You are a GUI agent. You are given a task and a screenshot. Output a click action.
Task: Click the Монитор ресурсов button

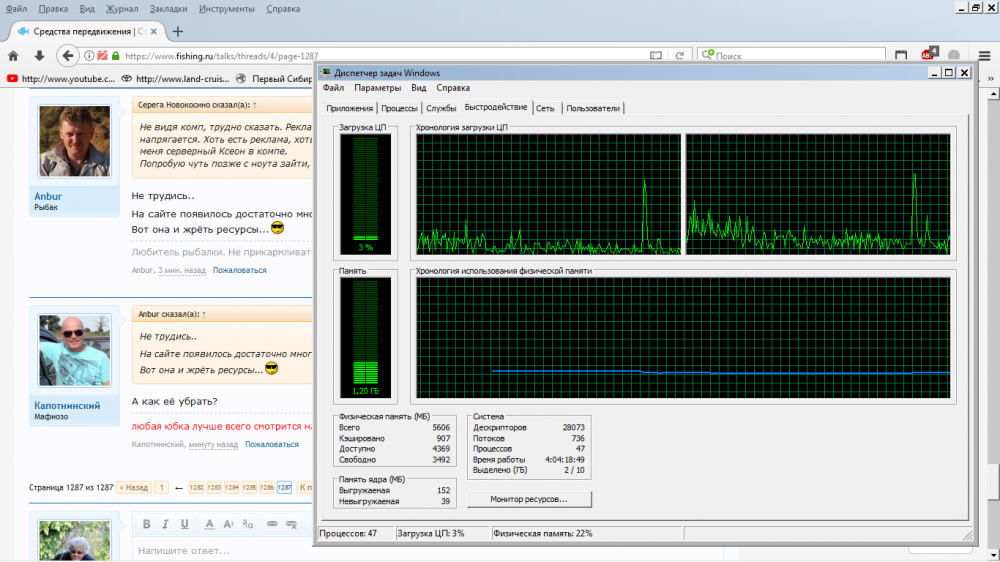(x=529, y=498)
